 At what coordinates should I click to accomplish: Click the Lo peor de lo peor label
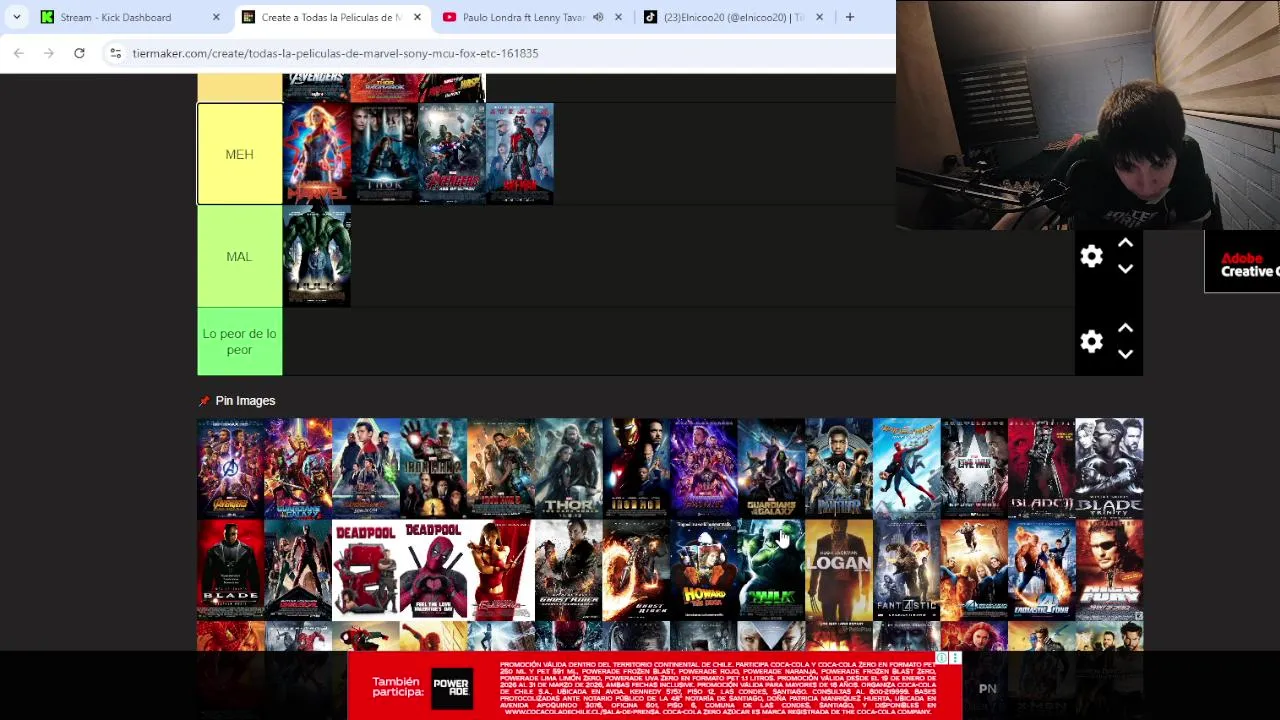coord(240,342)
